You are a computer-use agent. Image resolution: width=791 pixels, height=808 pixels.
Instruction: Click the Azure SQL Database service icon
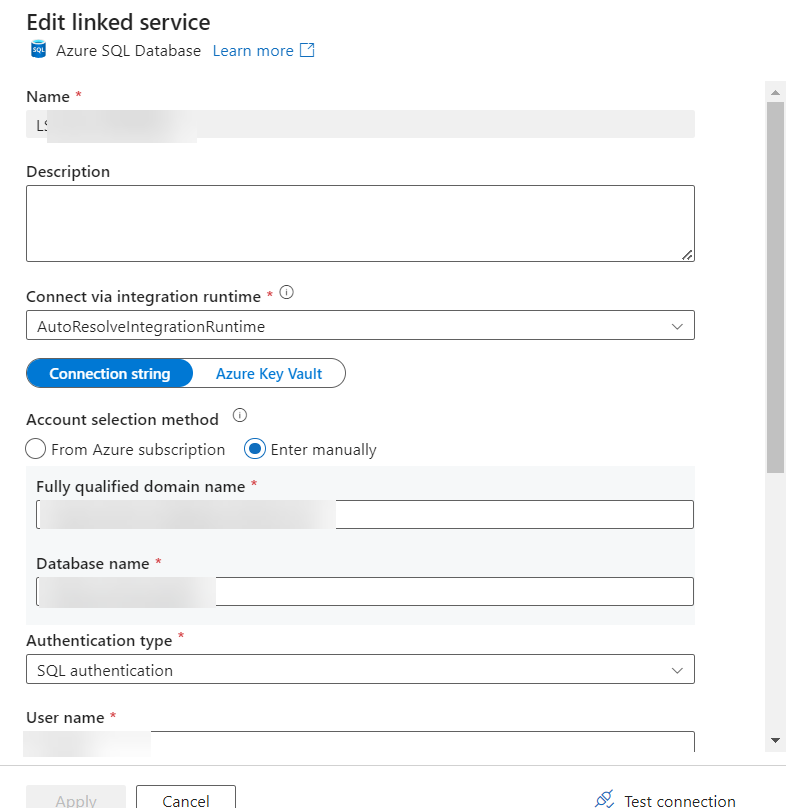tap(38, 50)
